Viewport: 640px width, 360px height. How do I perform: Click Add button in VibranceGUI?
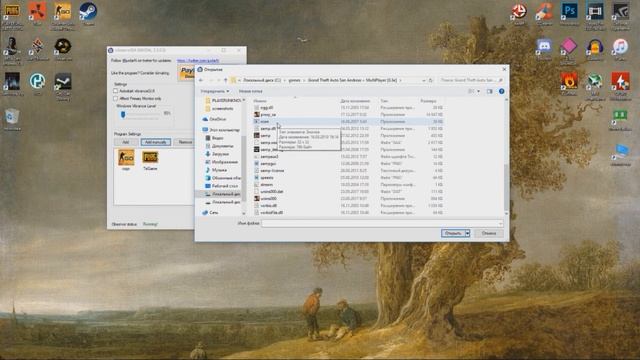[x=126, y=142]
